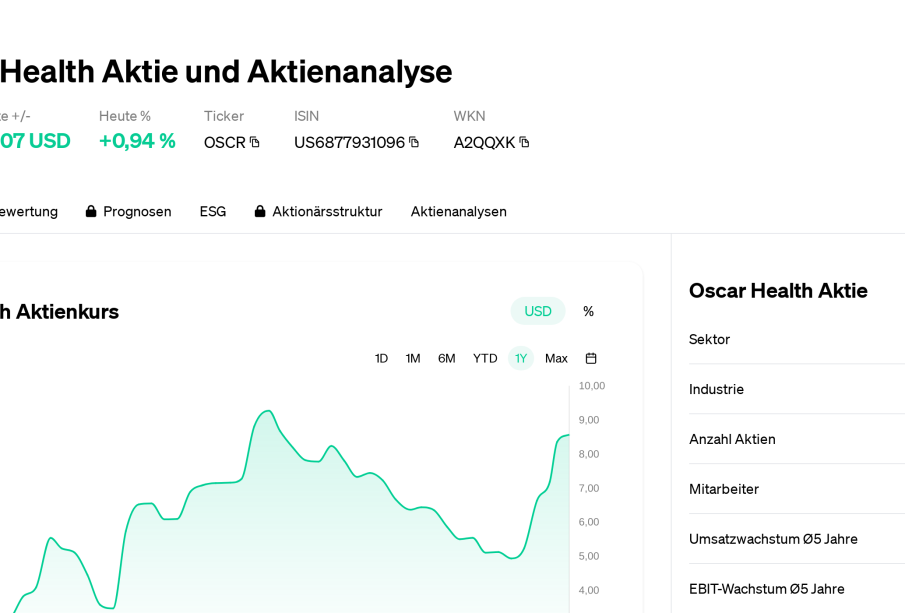Show year-to-date YTD chart
The image size is (905, 613).
click(485, 358)
